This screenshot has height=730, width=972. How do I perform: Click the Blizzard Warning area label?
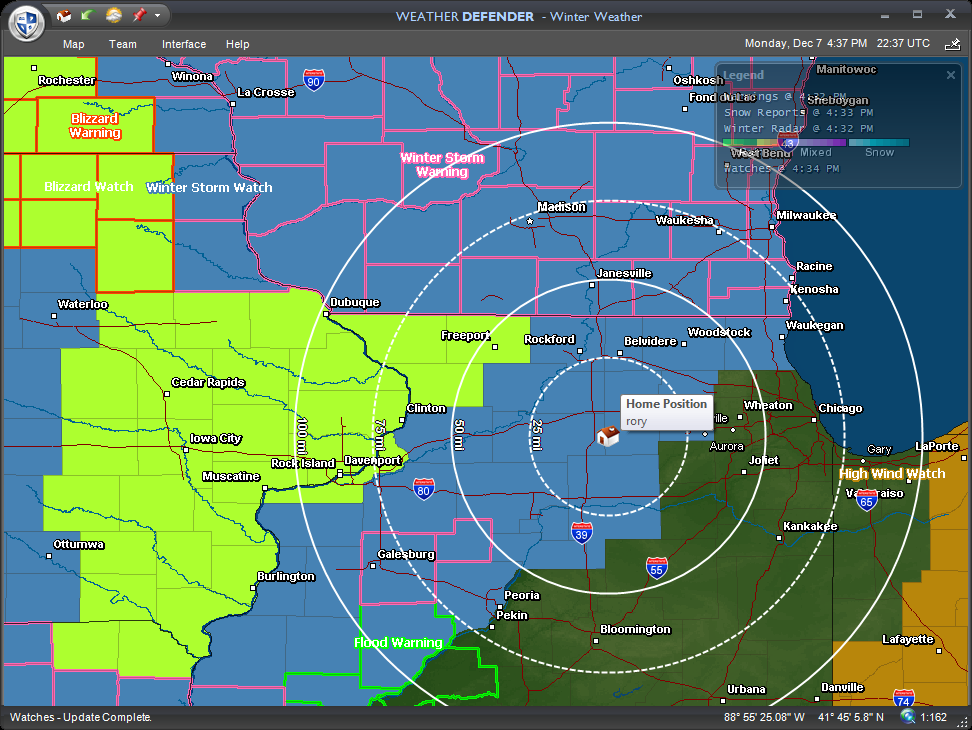pos(95,125)
